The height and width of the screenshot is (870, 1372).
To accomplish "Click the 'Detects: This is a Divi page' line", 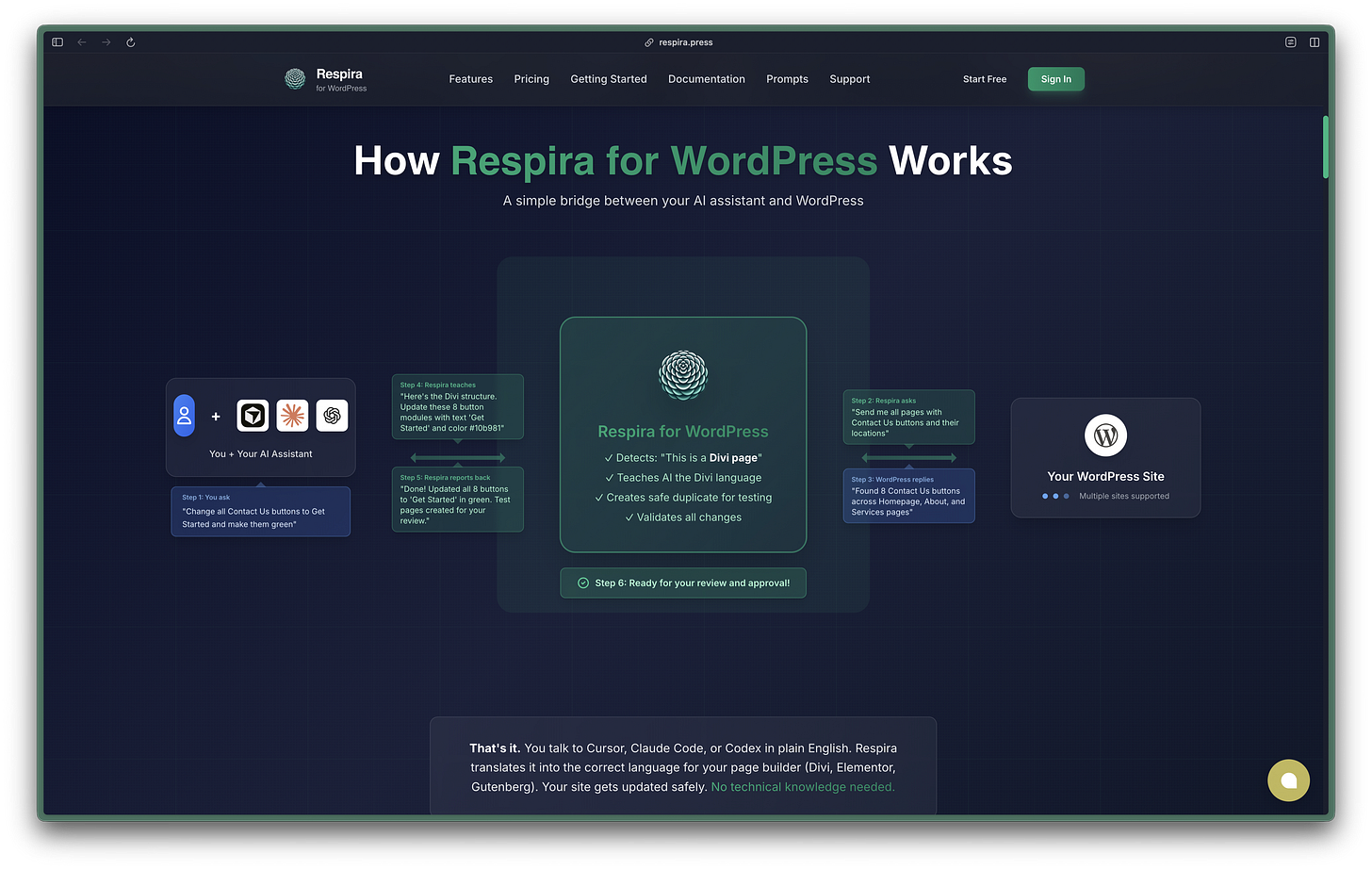I will tap(683, 458).
